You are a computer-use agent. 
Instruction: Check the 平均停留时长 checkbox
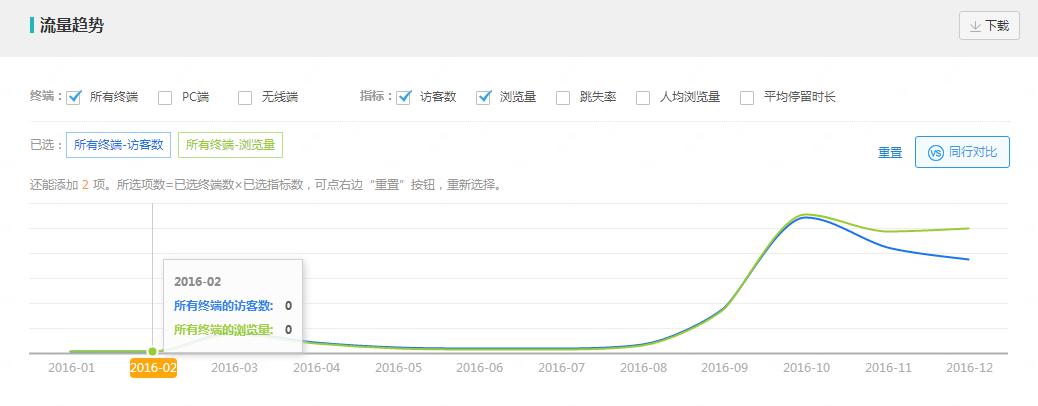(747, 98)
